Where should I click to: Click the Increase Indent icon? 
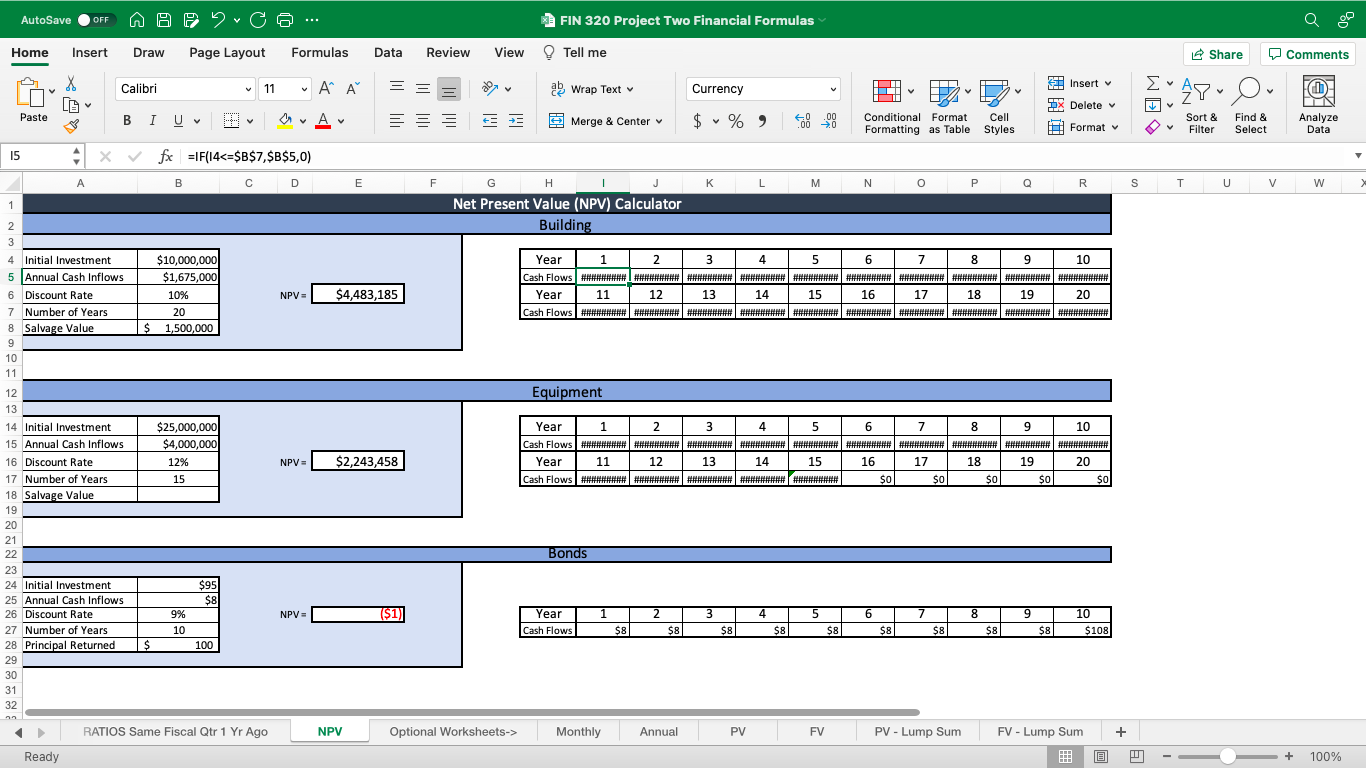click(x=516, y=121)
